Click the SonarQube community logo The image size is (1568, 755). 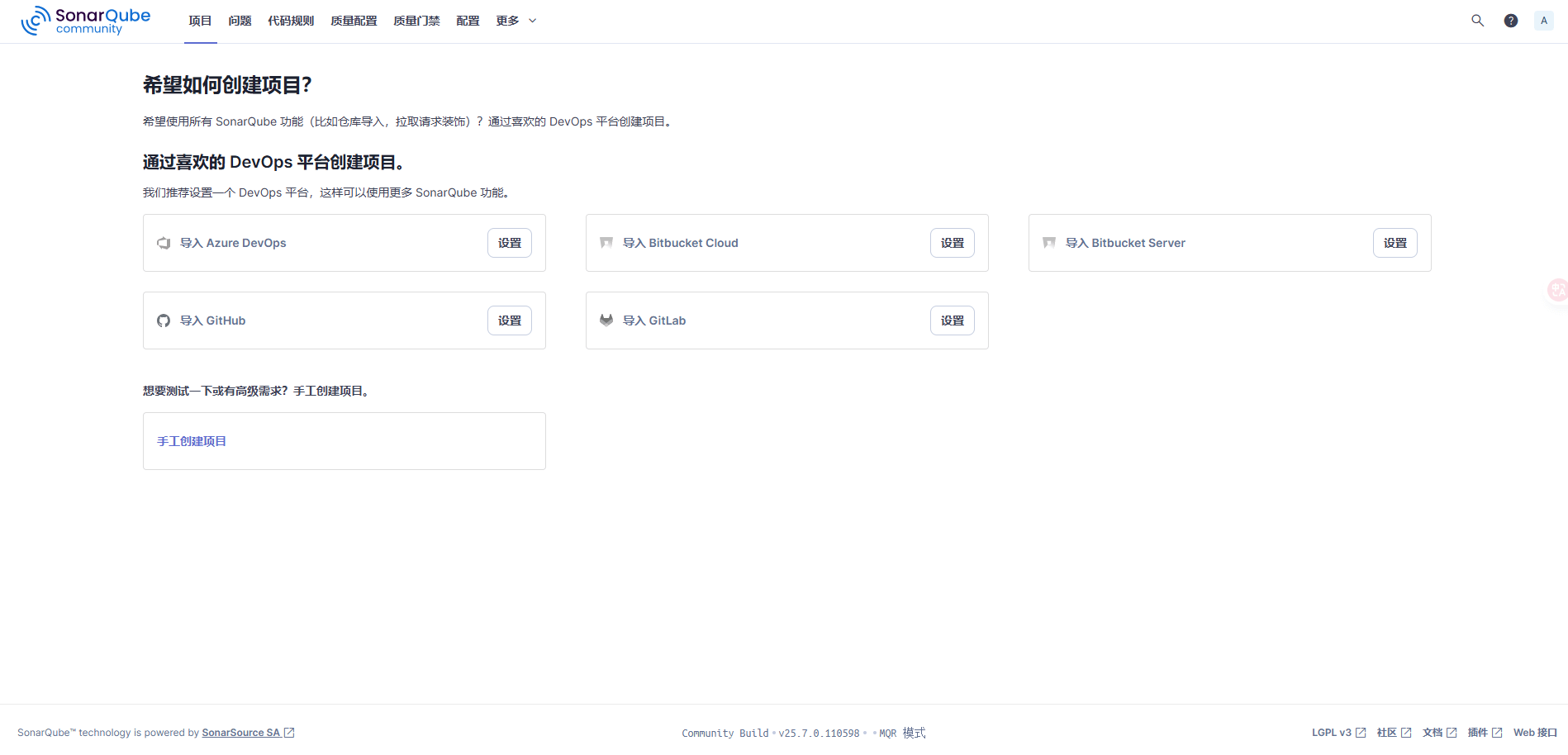pyautogui.click(x=86, y=21)
